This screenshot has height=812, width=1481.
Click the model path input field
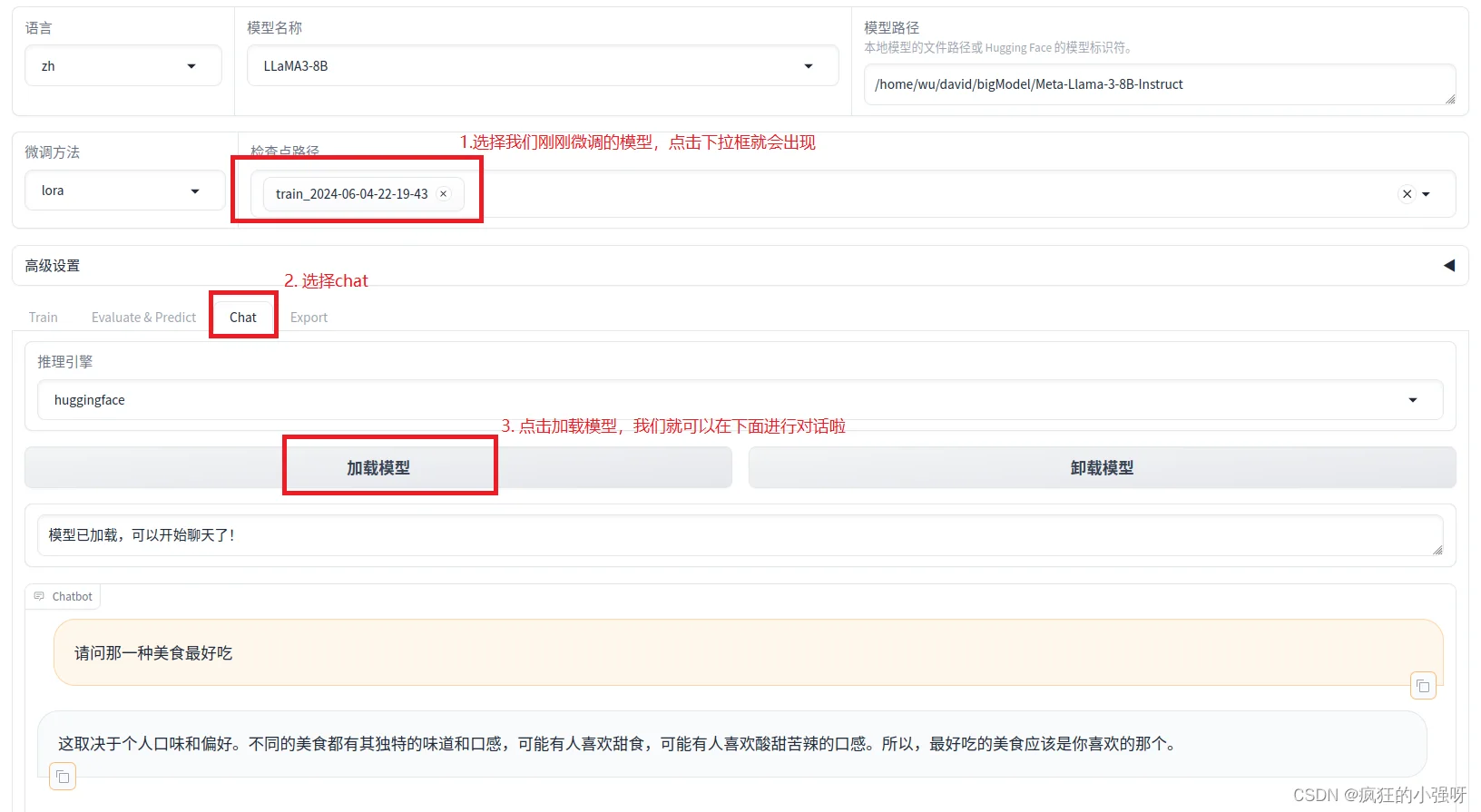(1160, 84)
